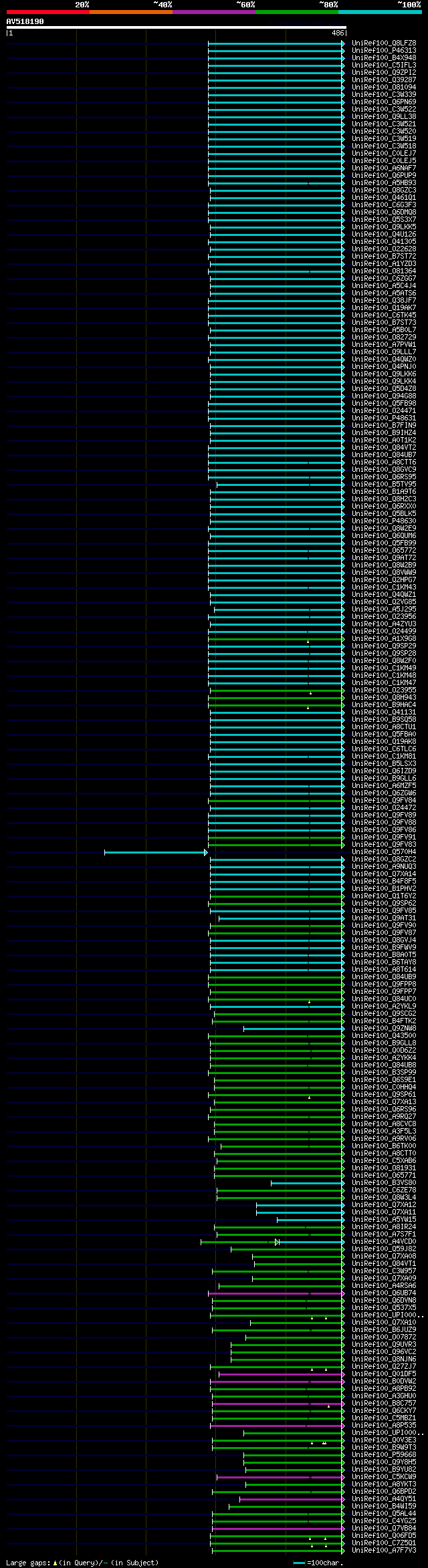Click the label UniRef100_P59668
Screen dimensions: 428x1568
tap(384, 1455)
